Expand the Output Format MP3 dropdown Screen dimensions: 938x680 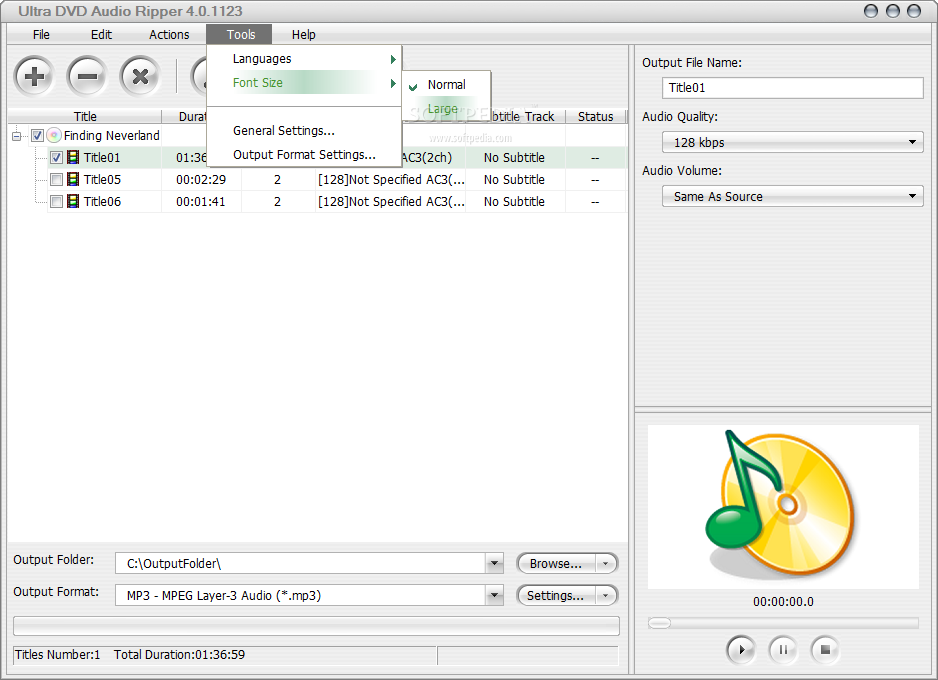pyautogui.click(x=494, y=596)
